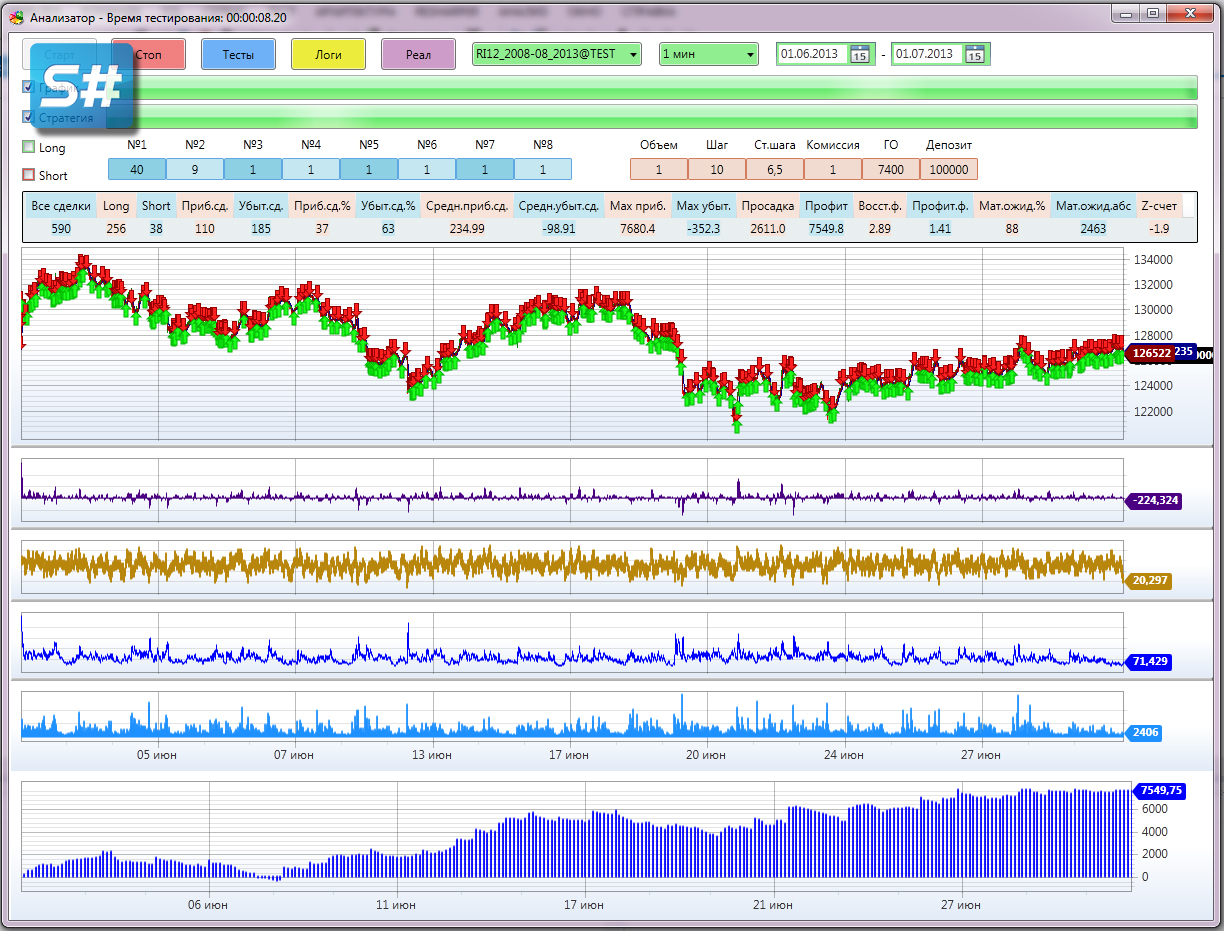1224x931 pixels.
Task: Click the Депозит field showing 100000
Action: pyautogui.click(x=948, y=170)
